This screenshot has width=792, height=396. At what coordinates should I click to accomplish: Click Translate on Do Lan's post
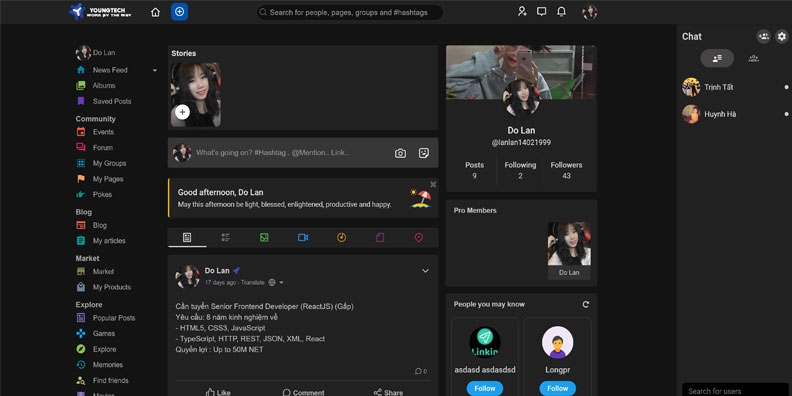(x=253, y=282)
